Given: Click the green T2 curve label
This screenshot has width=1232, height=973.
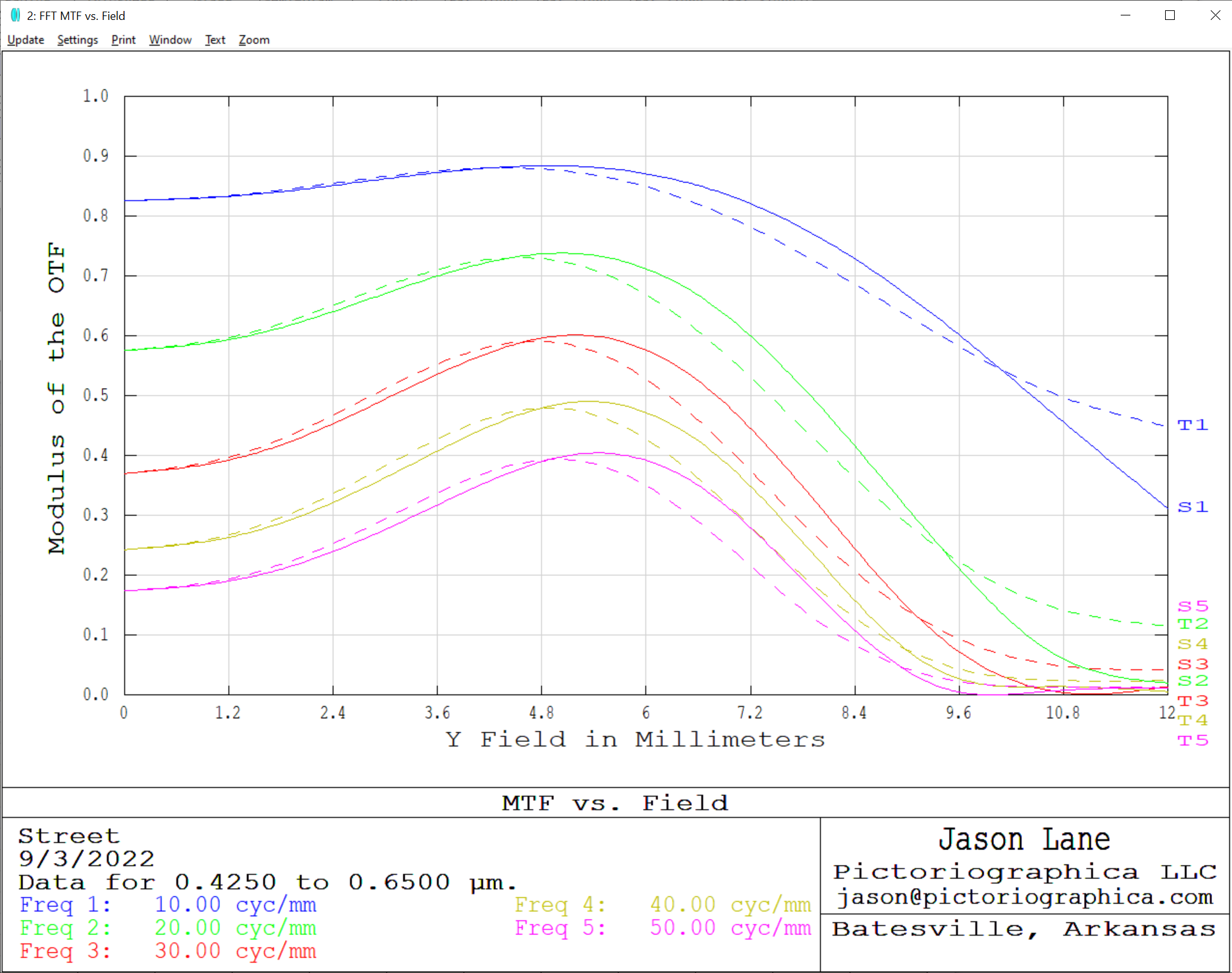Looking at the screenshot, I should click(x=1192, y=624).
